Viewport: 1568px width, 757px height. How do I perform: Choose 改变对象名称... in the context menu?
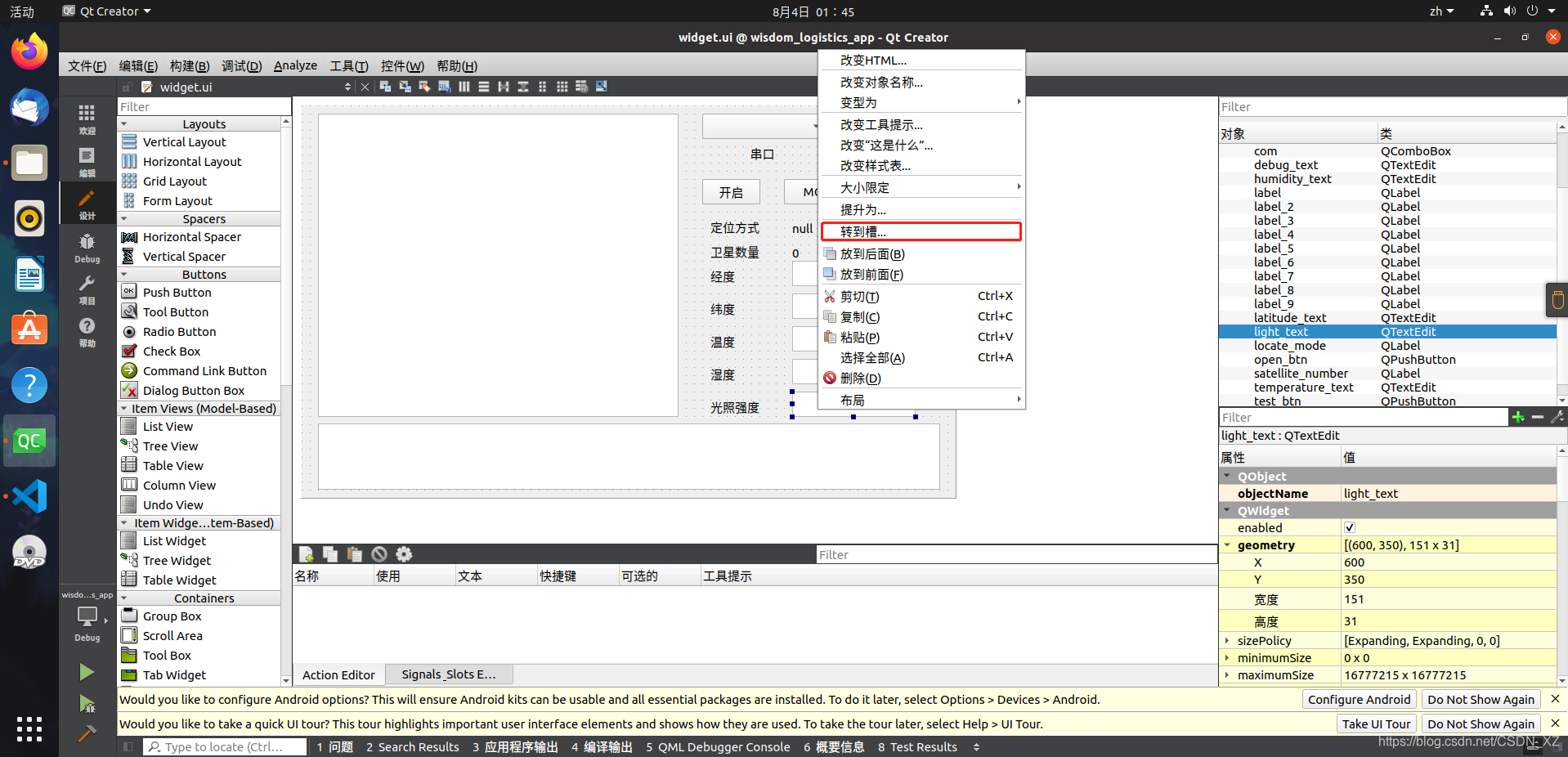point(921,82)
